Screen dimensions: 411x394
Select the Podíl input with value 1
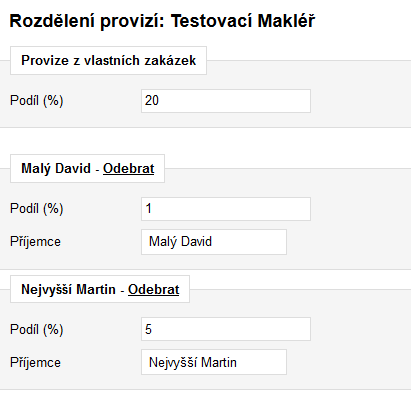point(226,209)
